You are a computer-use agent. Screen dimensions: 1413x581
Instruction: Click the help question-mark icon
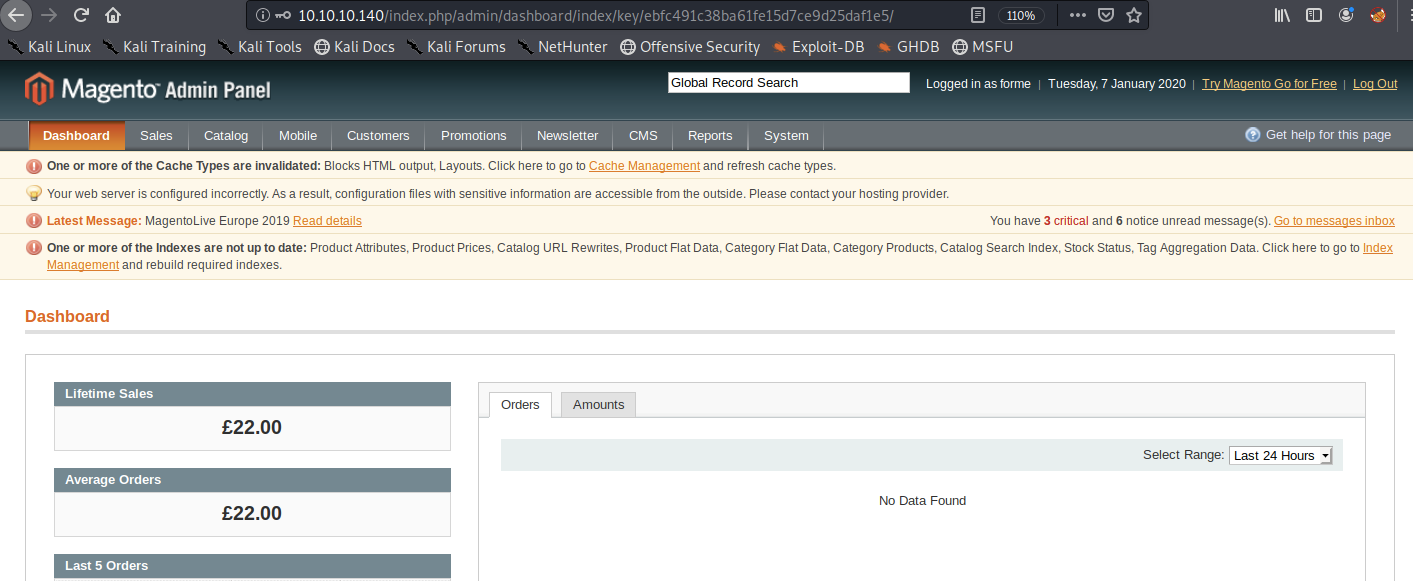point(1252,135)
